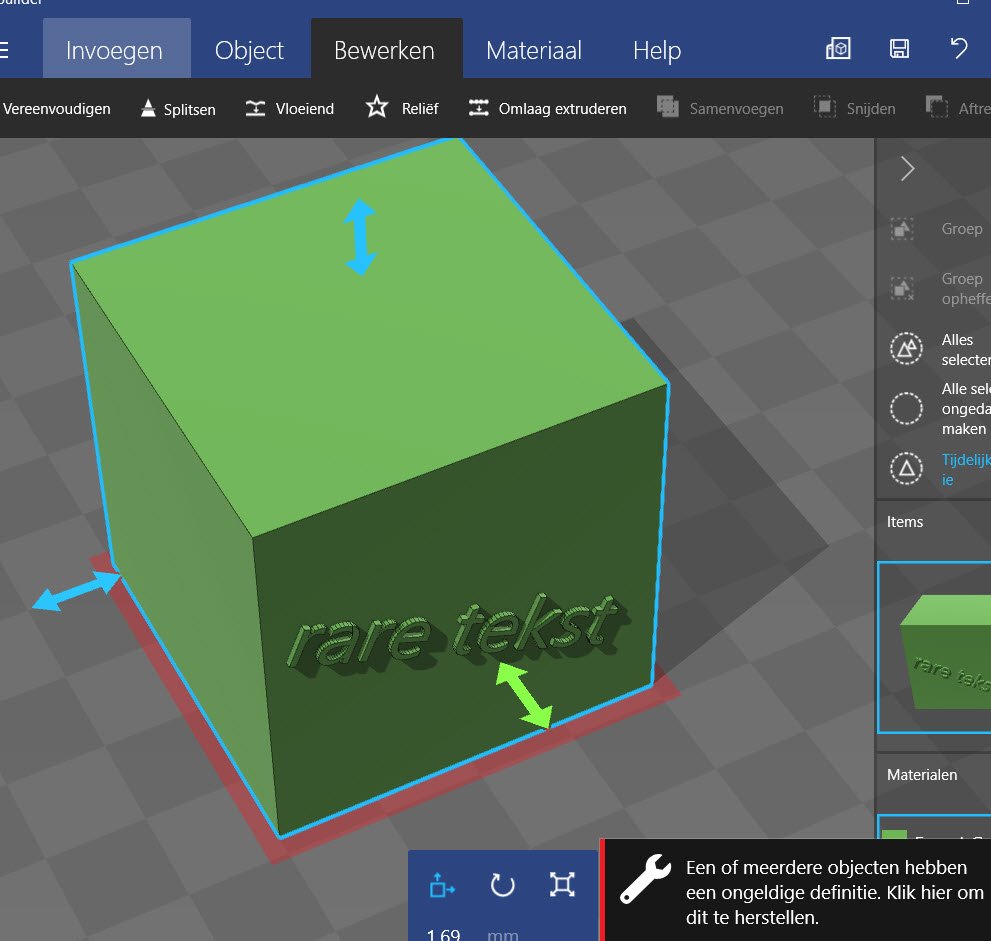This screenshot has height=941, width=991.
Task: Open the 3D library cube icon
Action: point(837,49)
